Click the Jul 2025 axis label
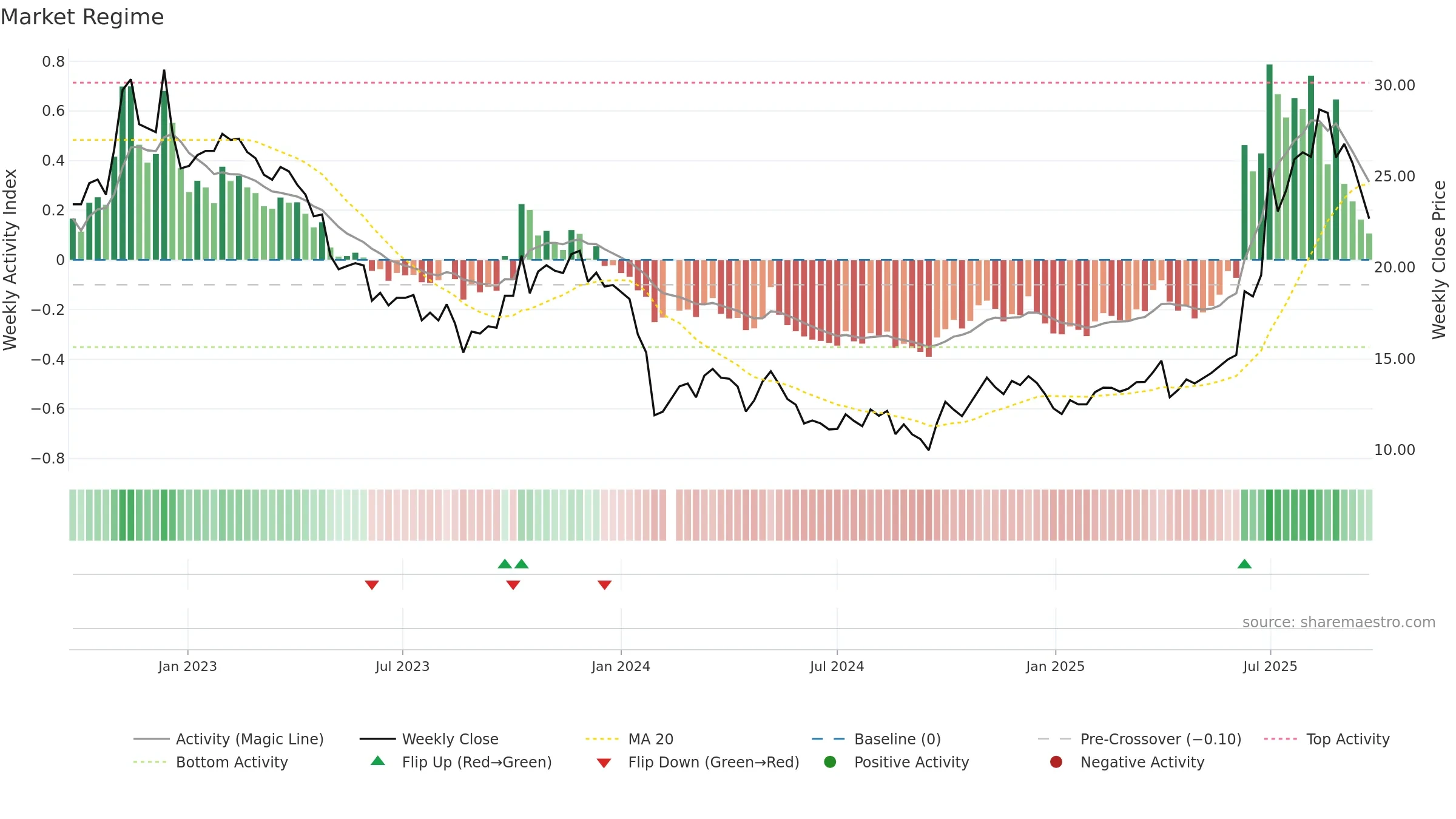 (x=1270, y=666)
